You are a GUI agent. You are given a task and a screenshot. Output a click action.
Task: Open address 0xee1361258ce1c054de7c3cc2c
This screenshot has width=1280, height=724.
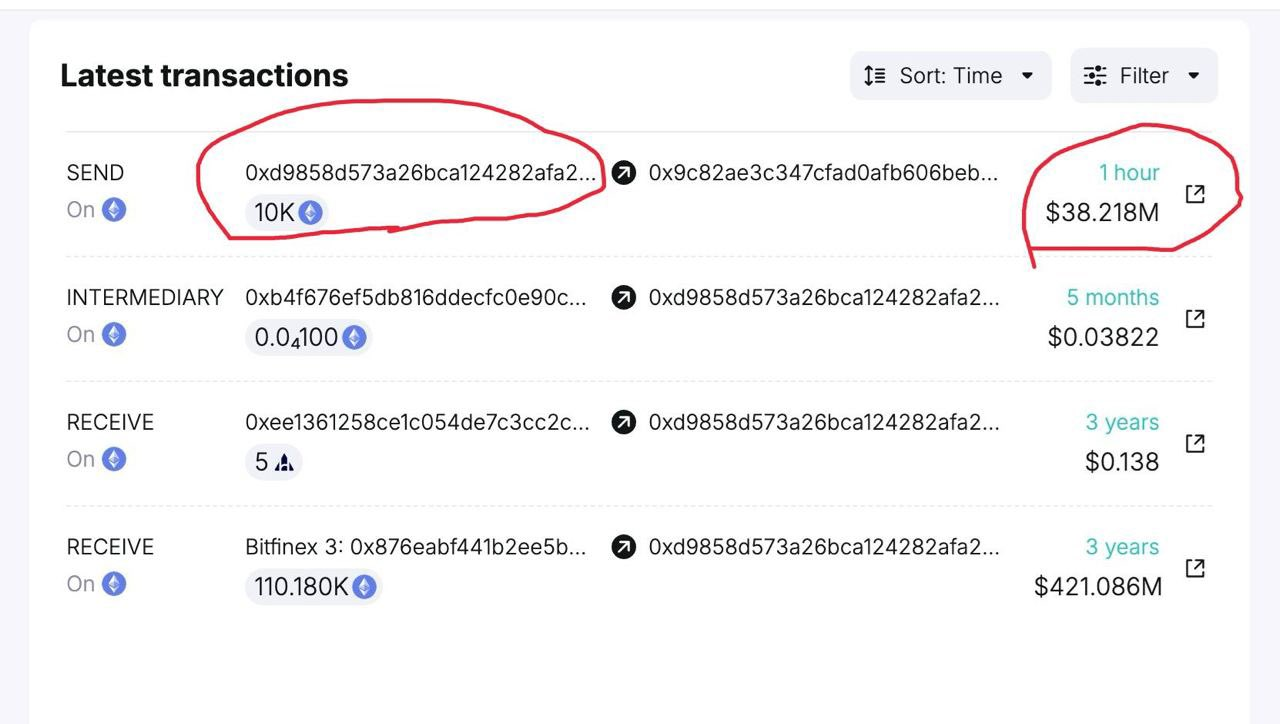click(x=418, y=422)
